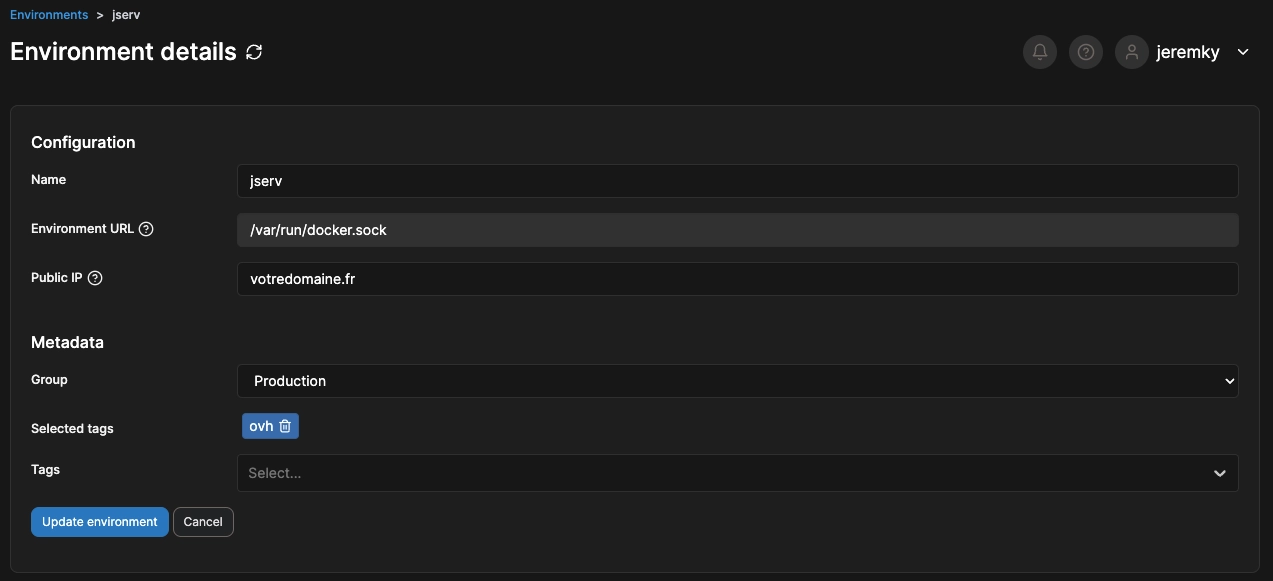This screenshot has height=581, width=1273.
Task: Click the user avatar icon
Action: pos(1132,52)
